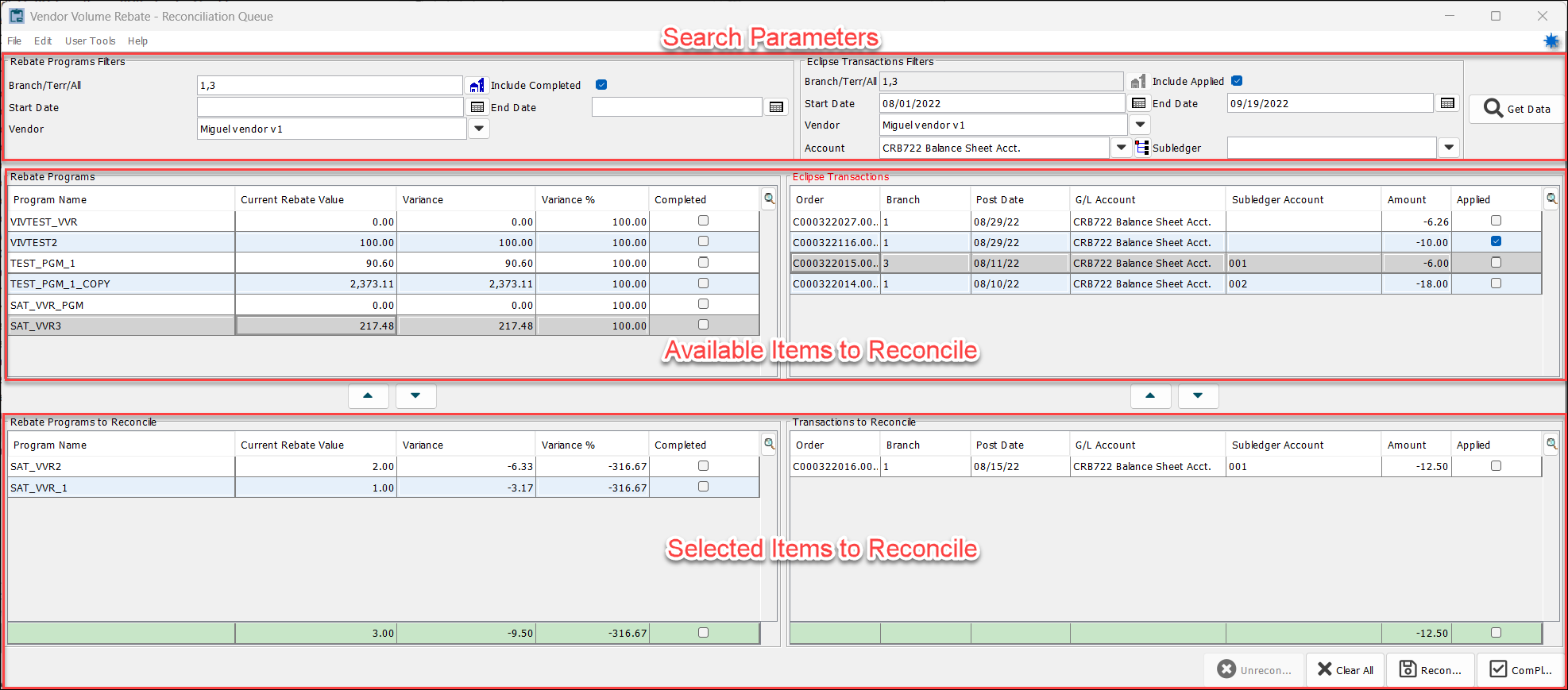
Task: Click the search icon in Transactions to Reconcile grid
Action: (x=1551, y=445)
